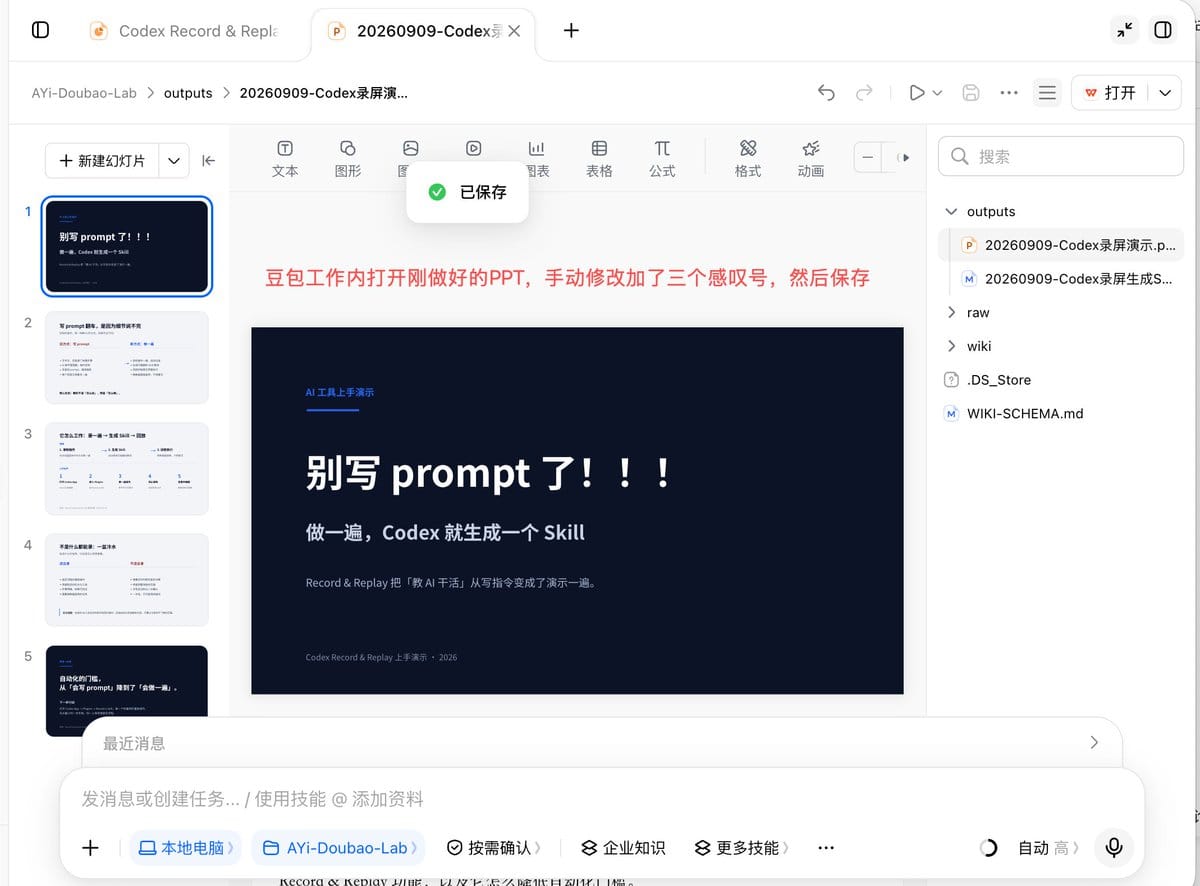Switch to Codex Record & Replay tab

(185, 31)
